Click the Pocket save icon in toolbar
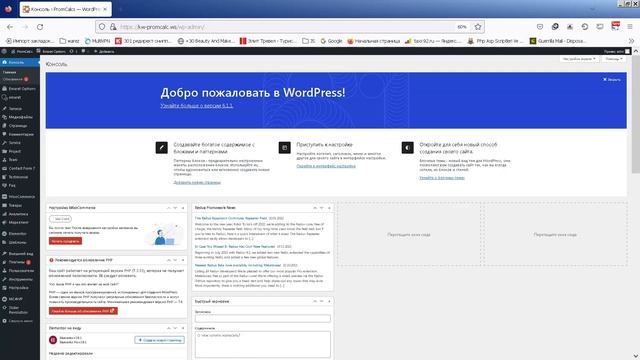 pos(540,27)
